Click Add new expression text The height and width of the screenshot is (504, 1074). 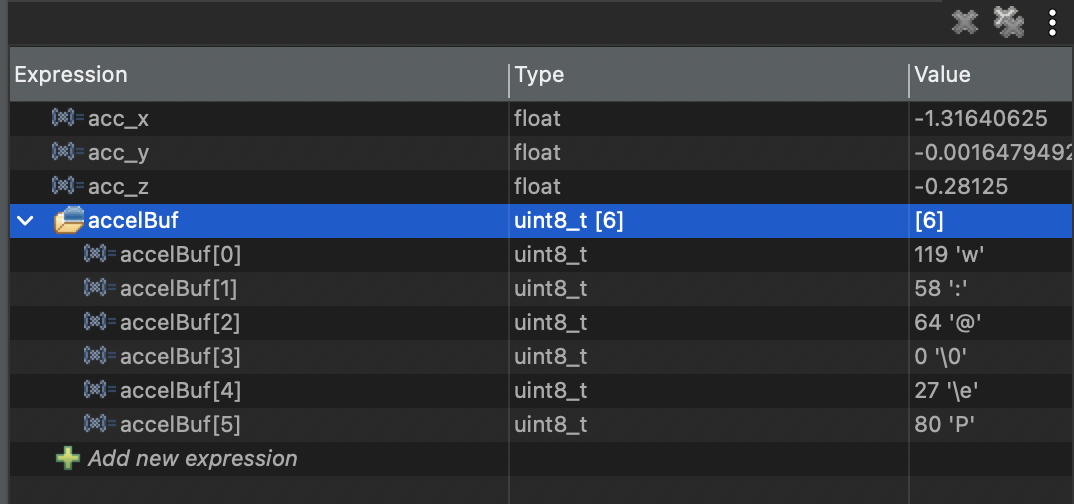tap(192, 459)
